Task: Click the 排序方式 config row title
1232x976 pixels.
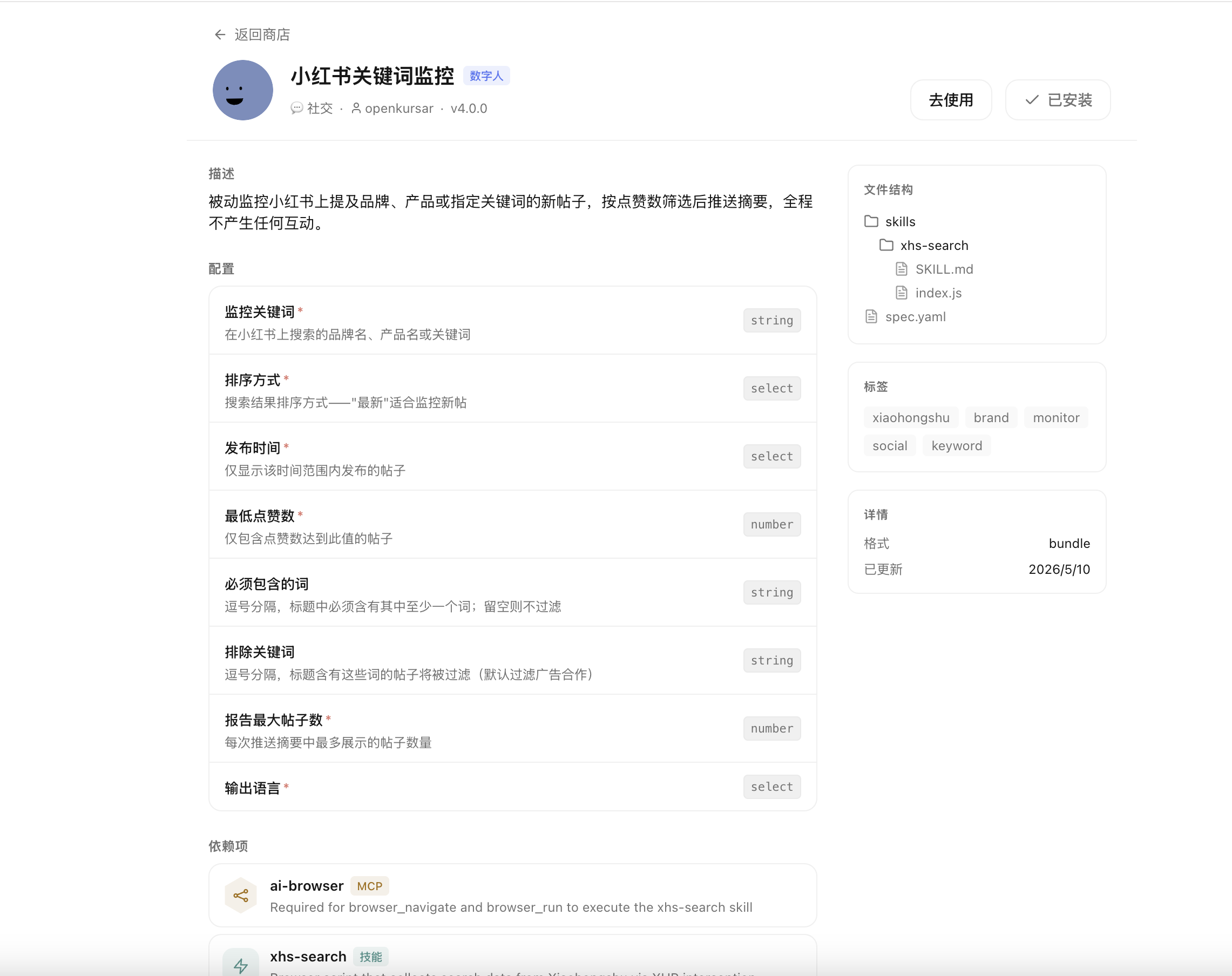Action: 253,379
